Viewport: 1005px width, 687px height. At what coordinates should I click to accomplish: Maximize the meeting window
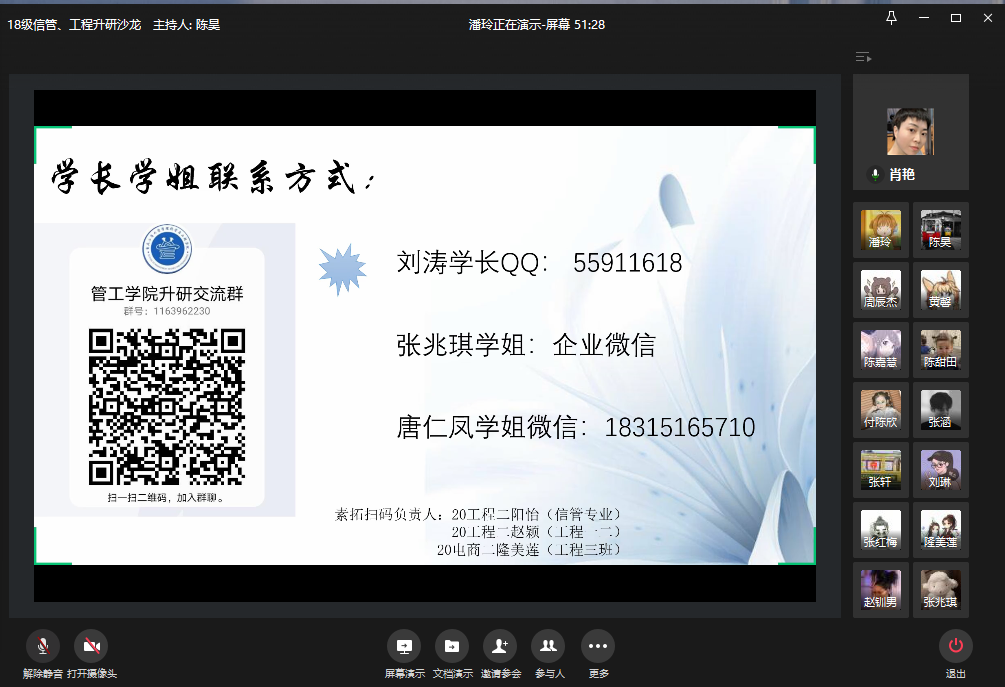click(955, 18)
